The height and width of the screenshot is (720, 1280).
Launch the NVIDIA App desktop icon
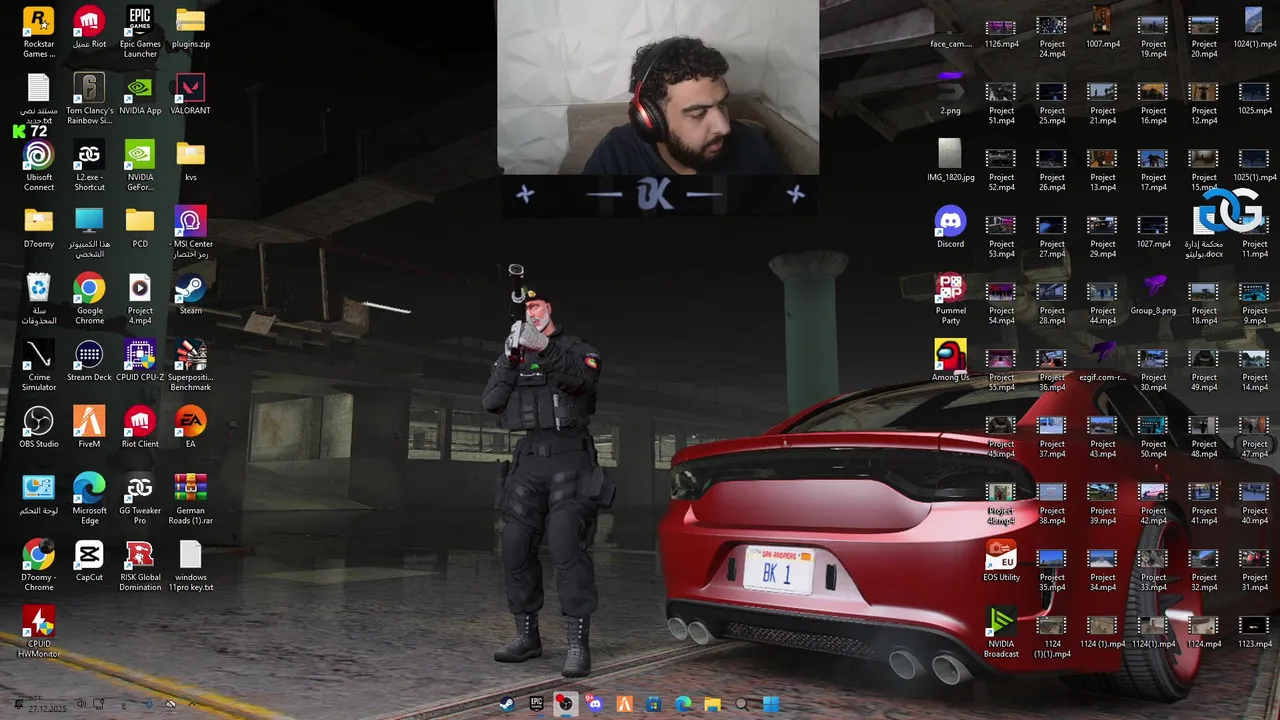tap(140, 93)
